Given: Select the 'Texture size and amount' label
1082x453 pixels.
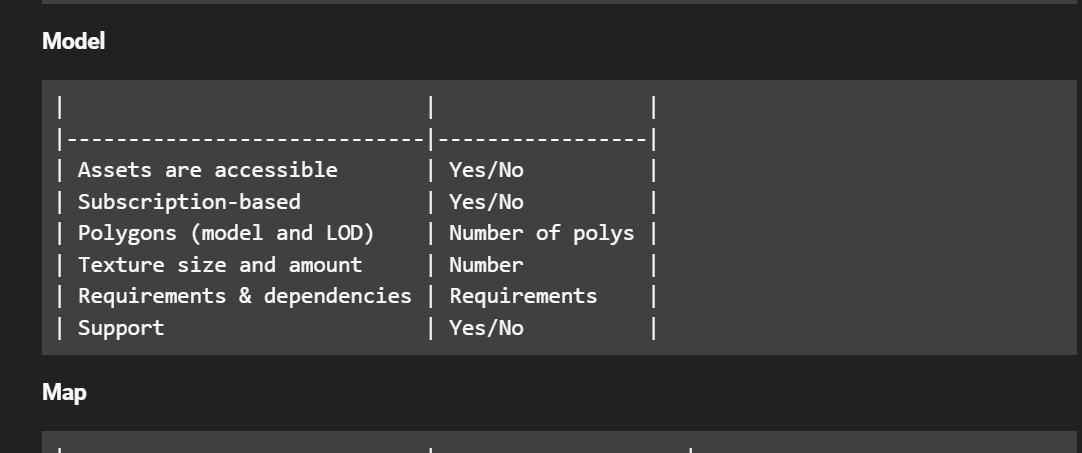Looking at the screenshot, I should 220,265.
